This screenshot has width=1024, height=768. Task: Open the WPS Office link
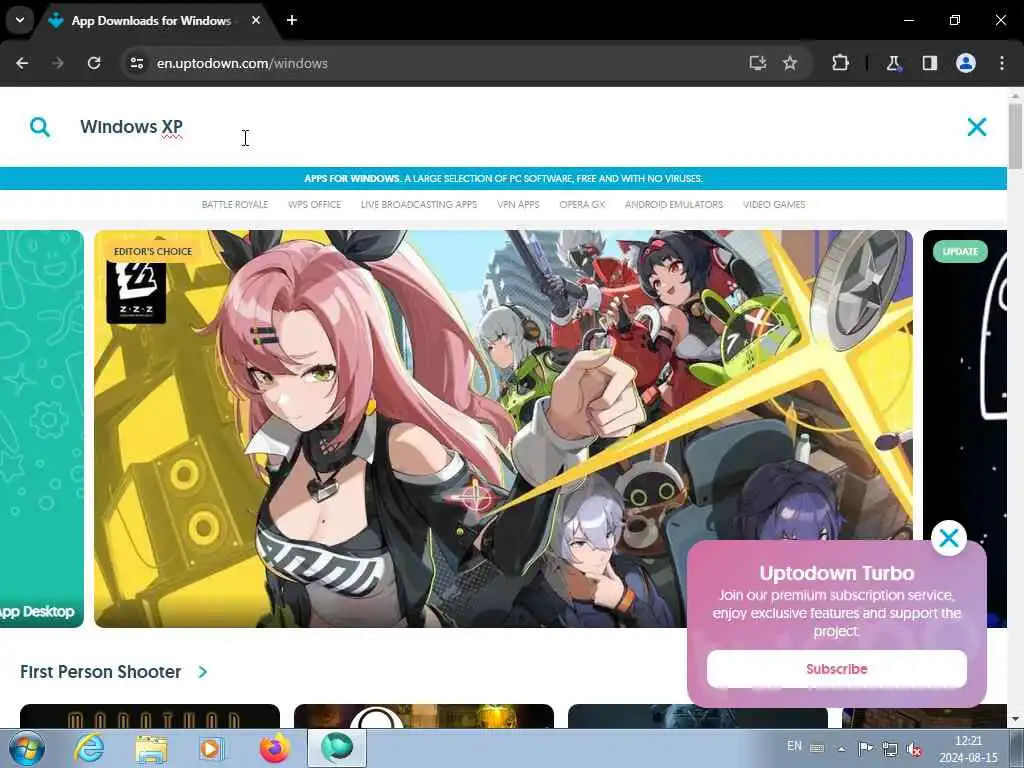click(314, 204)
